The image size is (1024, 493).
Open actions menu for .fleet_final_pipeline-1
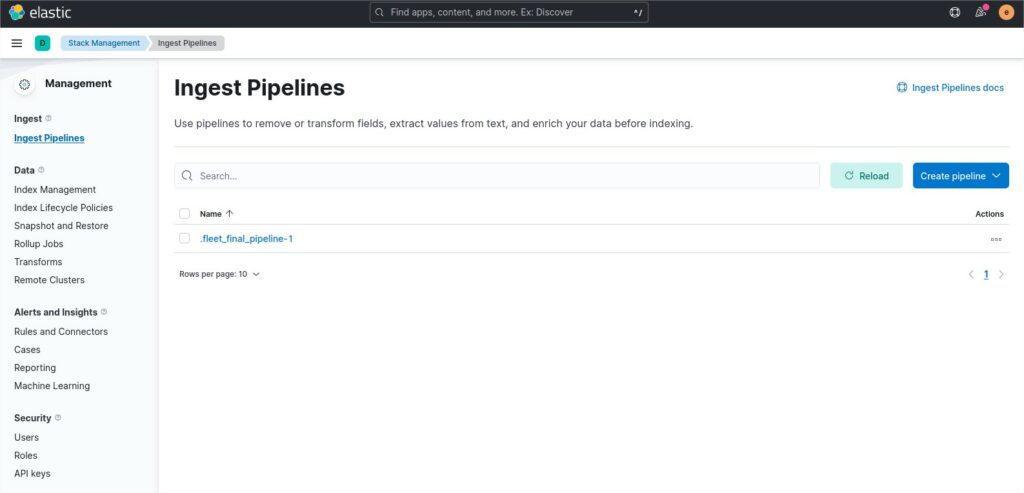tap(996, 239)
